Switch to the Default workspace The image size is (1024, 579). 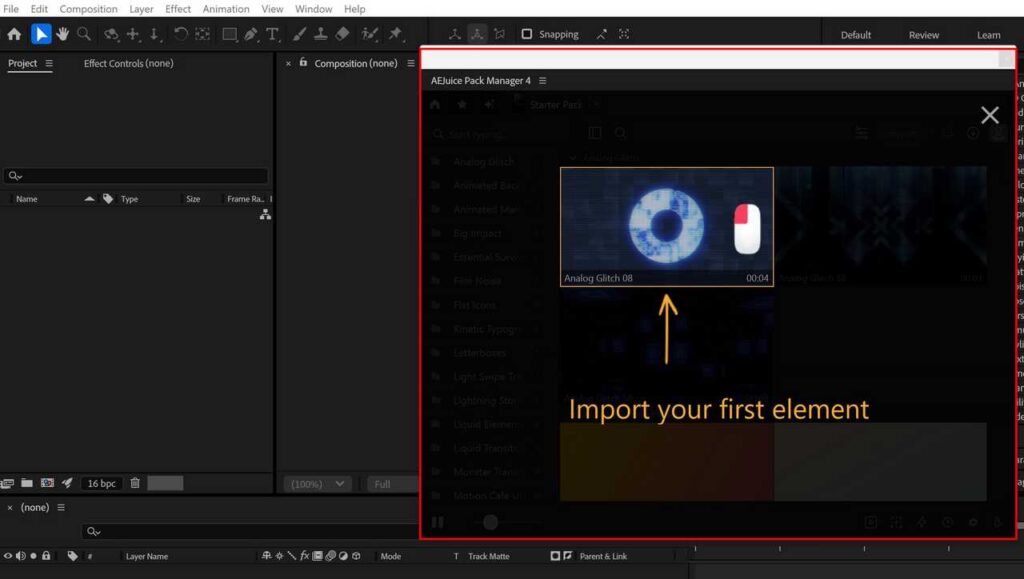pyautogui.click(x=856, y=35)
